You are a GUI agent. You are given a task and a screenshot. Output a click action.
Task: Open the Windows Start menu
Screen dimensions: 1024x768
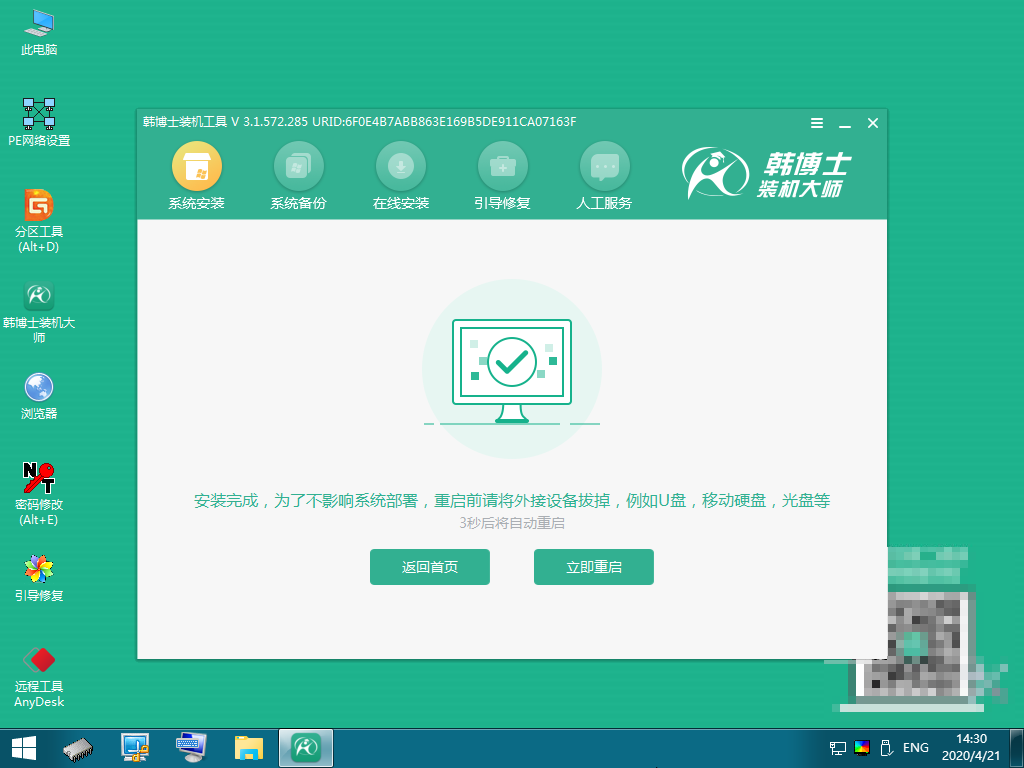(24, 748)
